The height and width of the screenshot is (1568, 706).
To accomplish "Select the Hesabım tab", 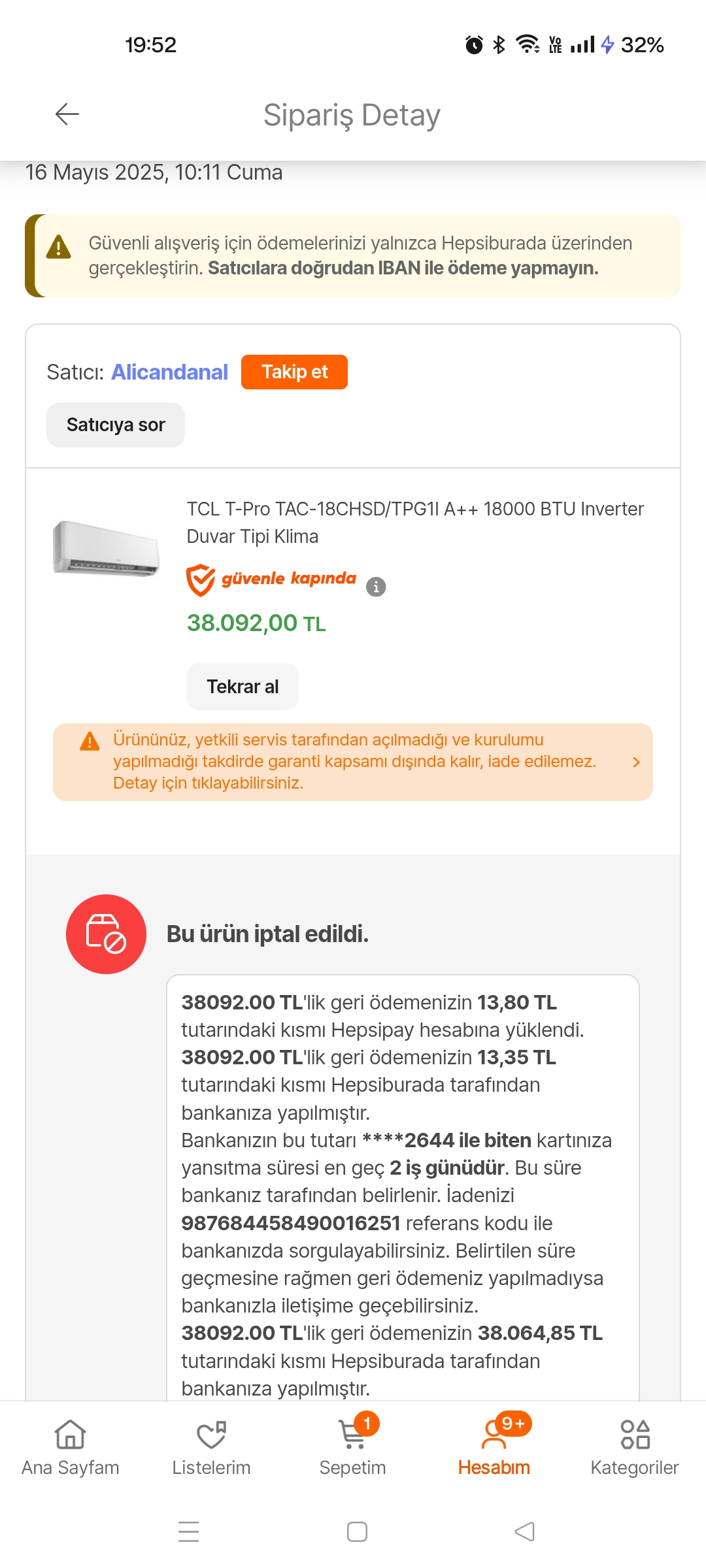I will [x=494, y=1447].
